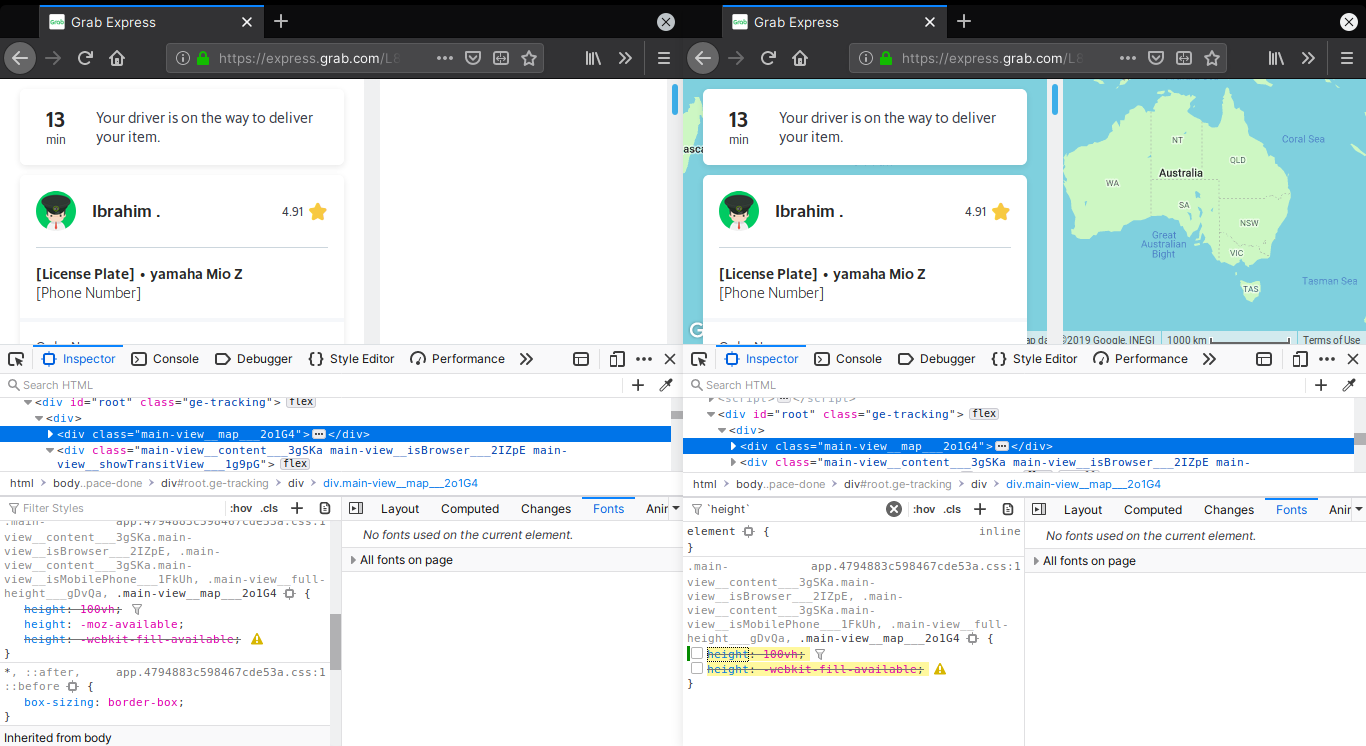
Task: Toggle the 'height: -webkit-fill-available' checkbox in right DevTools
Action: pos(697,669)
